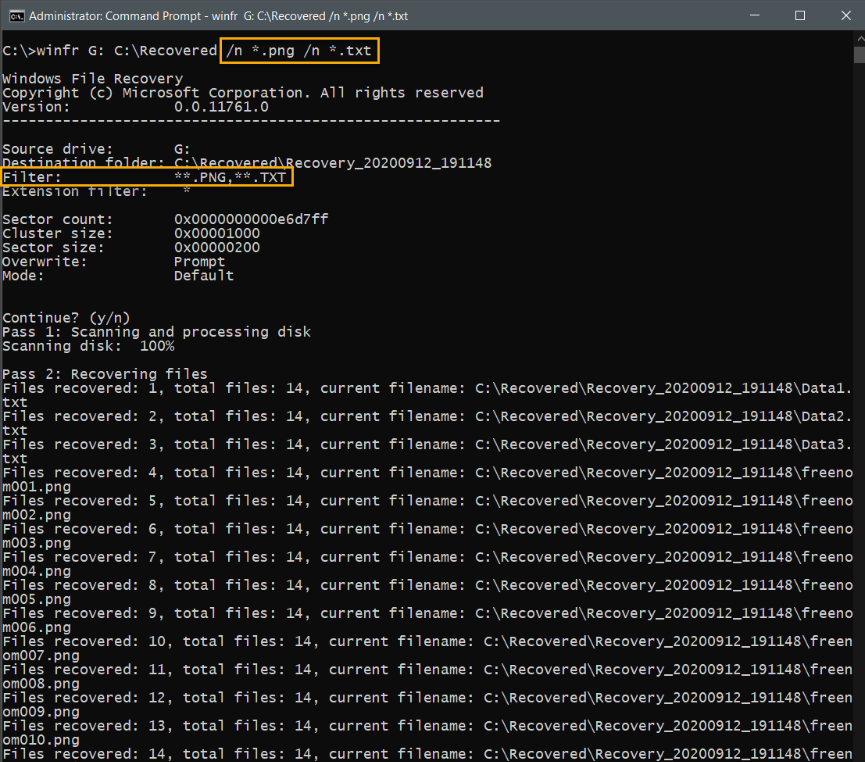Image resolution: width=865 pixels, height=762 pixels.
Task: Click the Pass 2: Recovering files line
Action: point(105,374)
